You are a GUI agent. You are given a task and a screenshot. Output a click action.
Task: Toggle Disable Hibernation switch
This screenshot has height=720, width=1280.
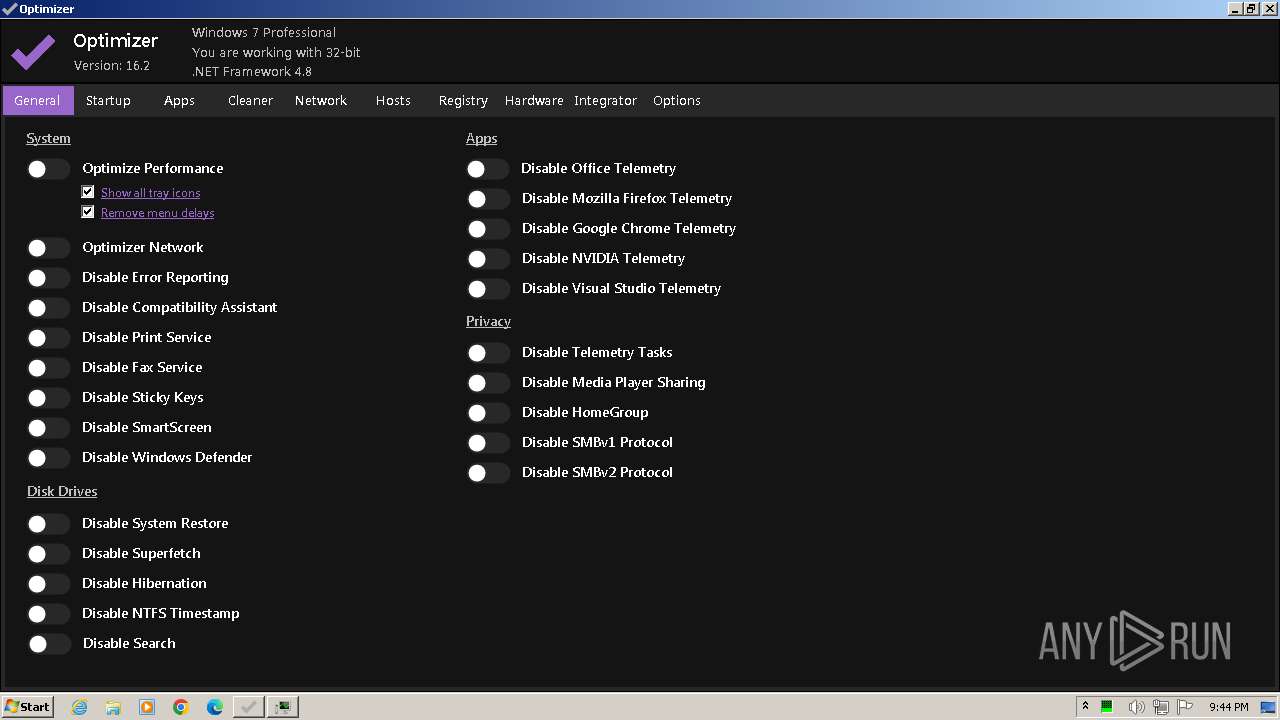point(48,584)
